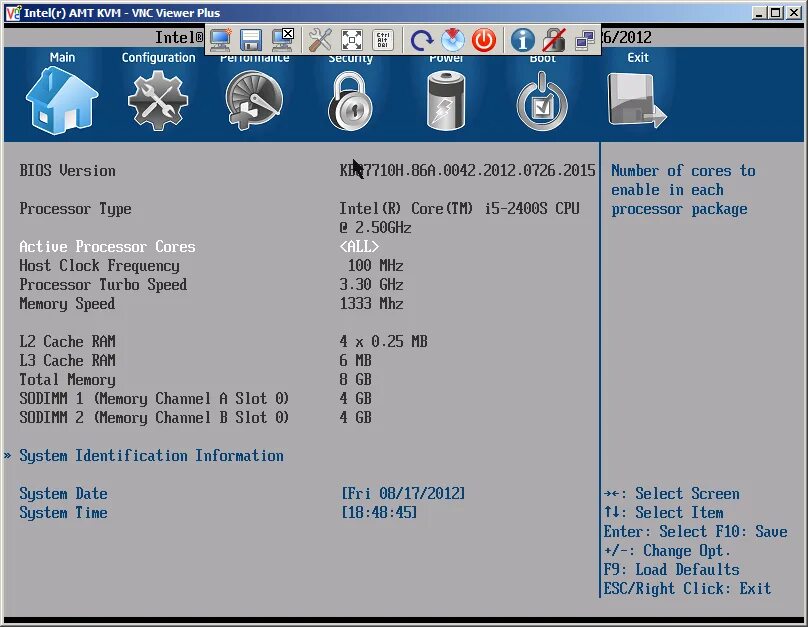Click the two-computers file transfer icon

click(585, 40)
